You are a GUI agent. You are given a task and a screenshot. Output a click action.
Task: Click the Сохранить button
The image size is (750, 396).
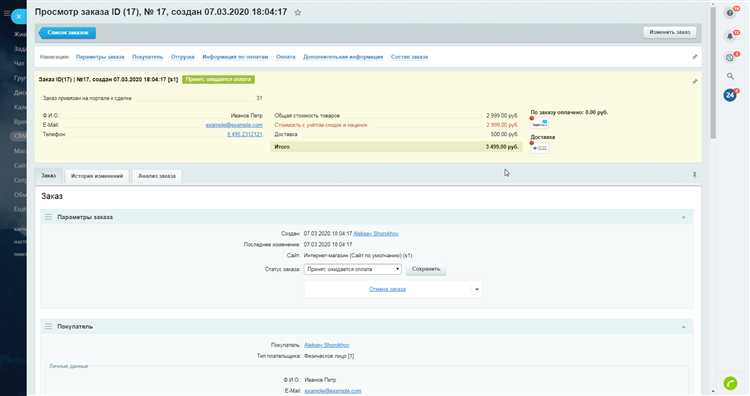[426, 269]
